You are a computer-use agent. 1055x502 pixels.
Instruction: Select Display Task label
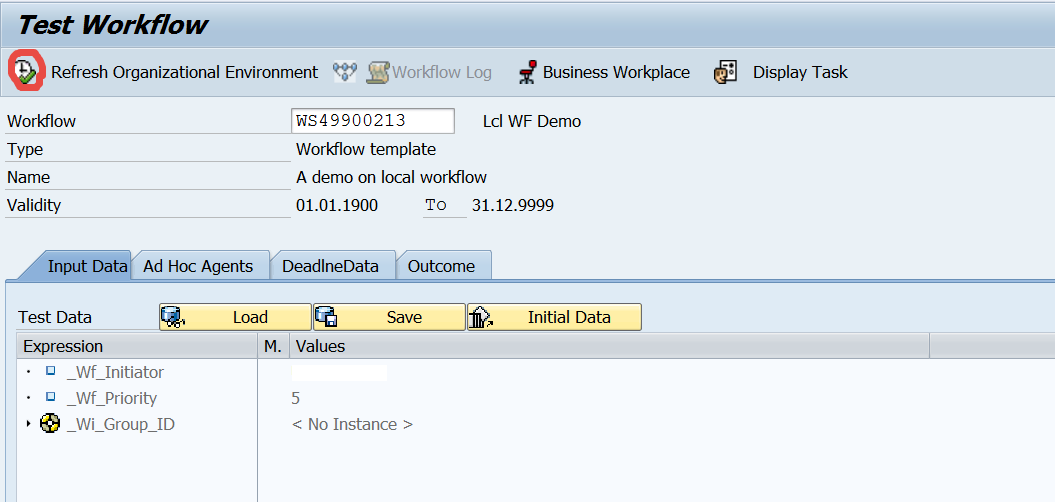coord(800,72)
